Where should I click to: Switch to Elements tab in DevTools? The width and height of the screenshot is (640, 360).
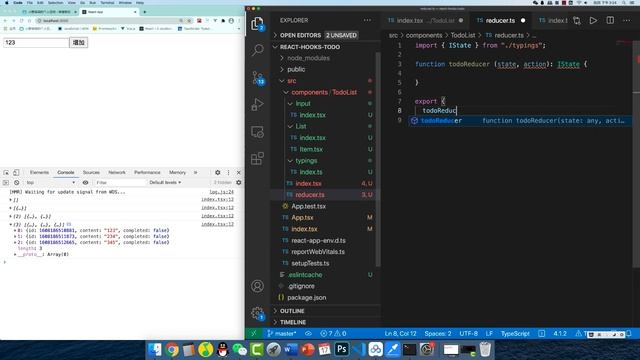pyautogui.click(x=39, y=173)
